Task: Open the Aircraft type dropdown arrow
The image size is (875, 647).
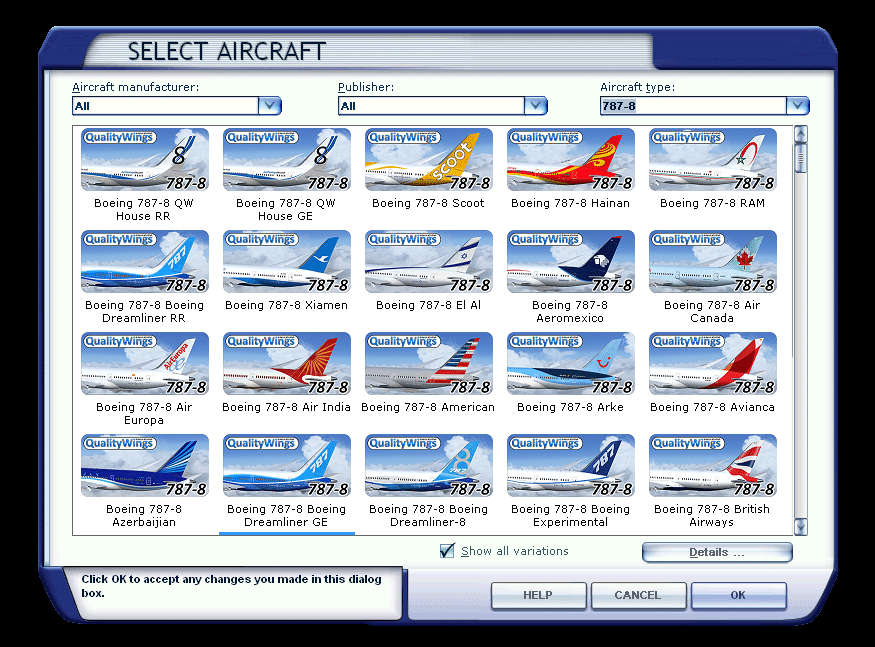Action: (x=797, y=106)
